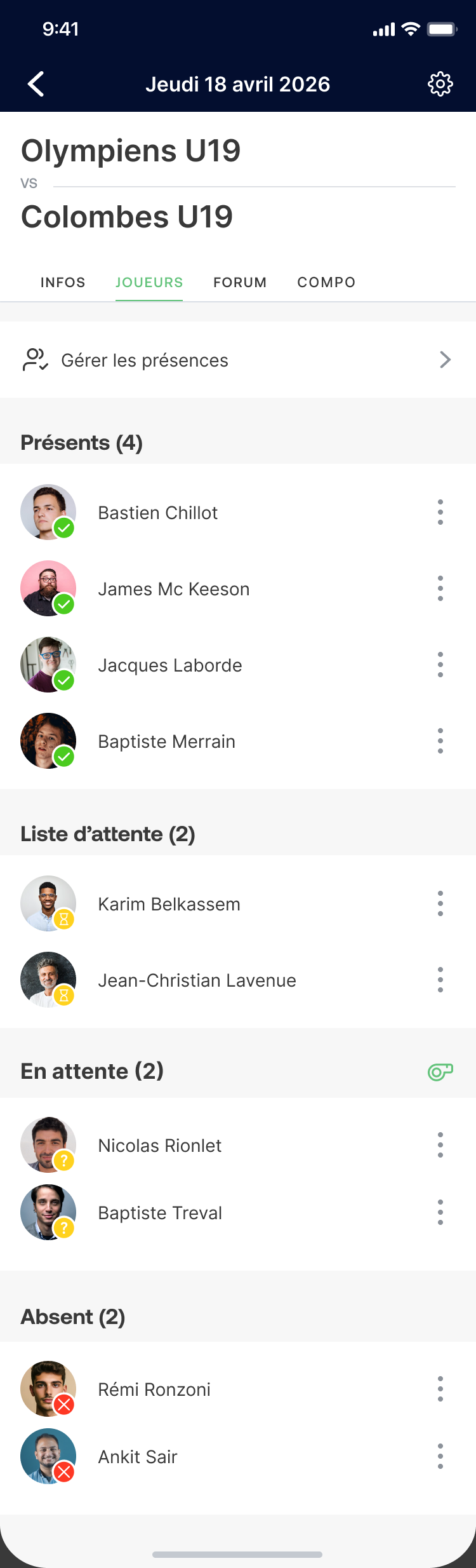The width and height of the screenshot is (476, 1568).
Task: Click Jacques Laborde's profile photo
Action: click(x=48, y=665)
